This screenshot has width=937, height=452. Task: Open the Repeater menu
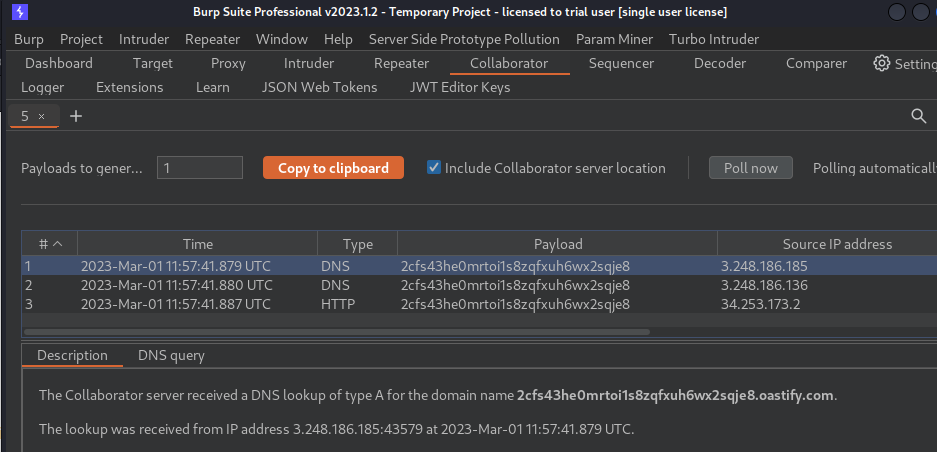pyautogui.click(x=212, y=39)
